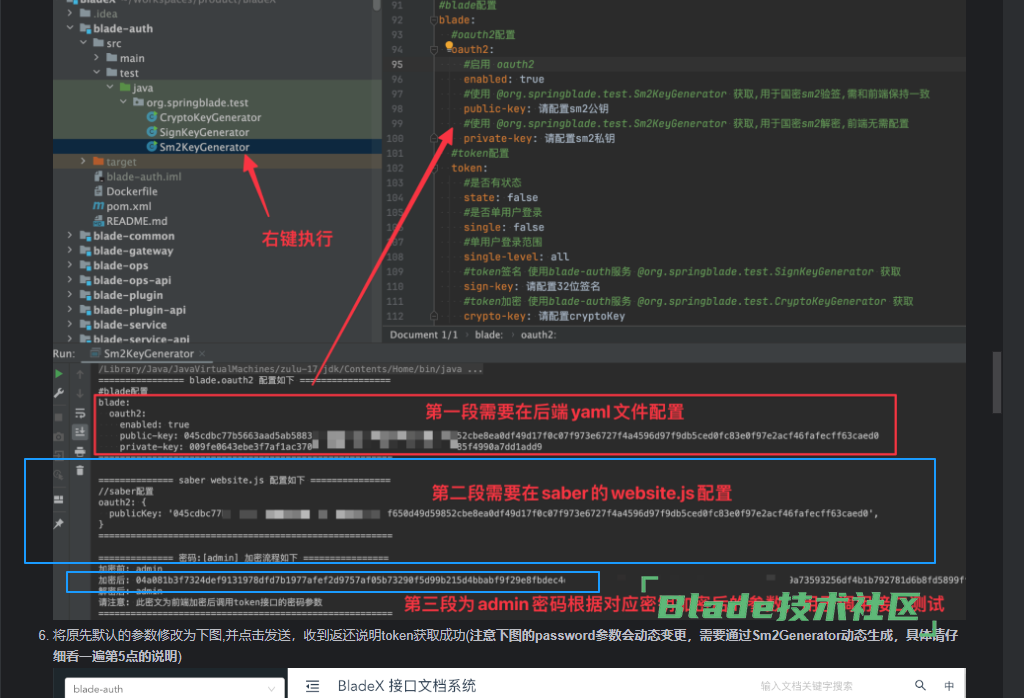
Task: Click 'blade:' breadcrumb in editor footer
Action: coord(488,334)
